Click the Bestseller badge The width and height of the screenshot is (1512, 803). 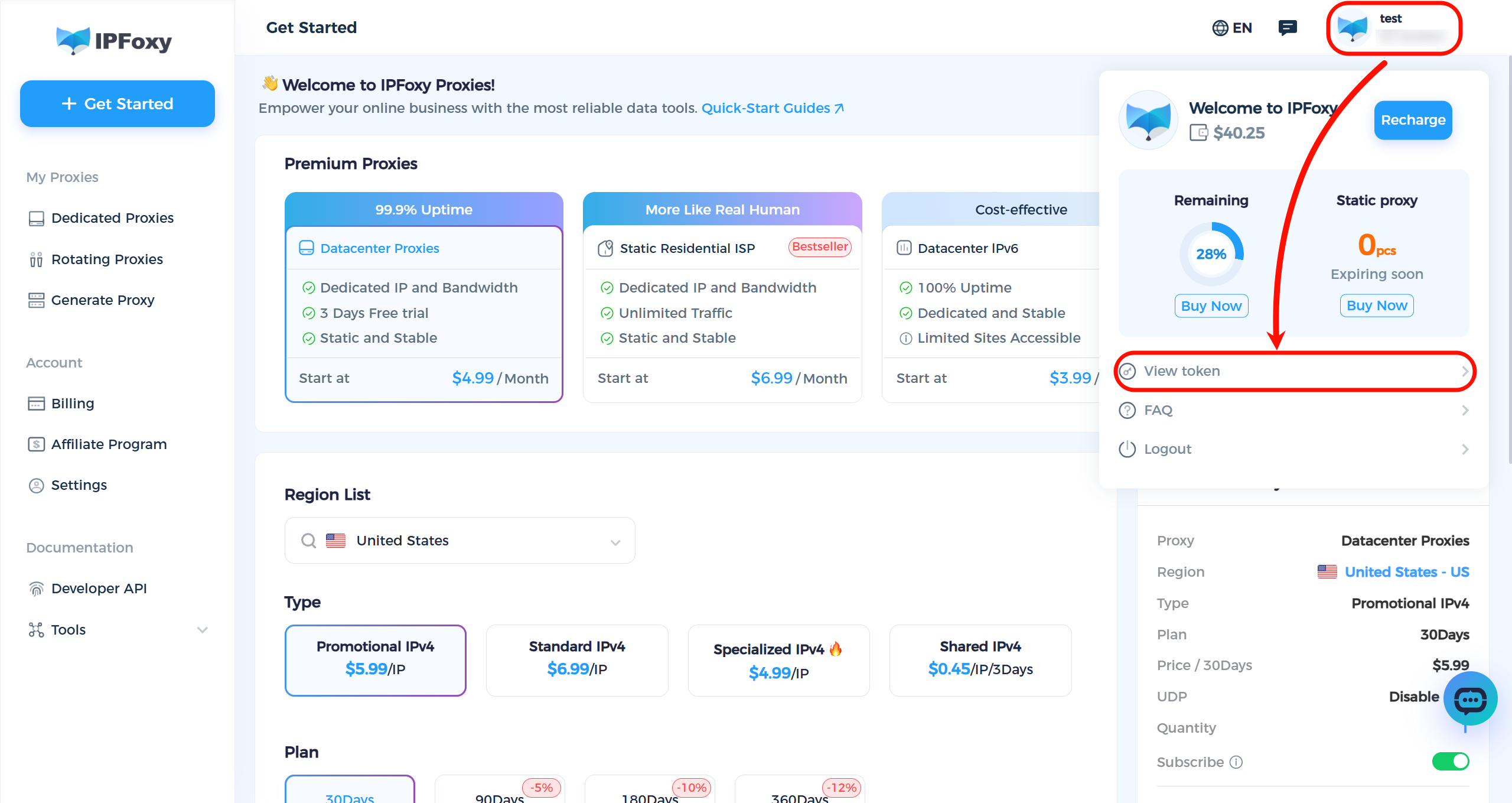820,247
